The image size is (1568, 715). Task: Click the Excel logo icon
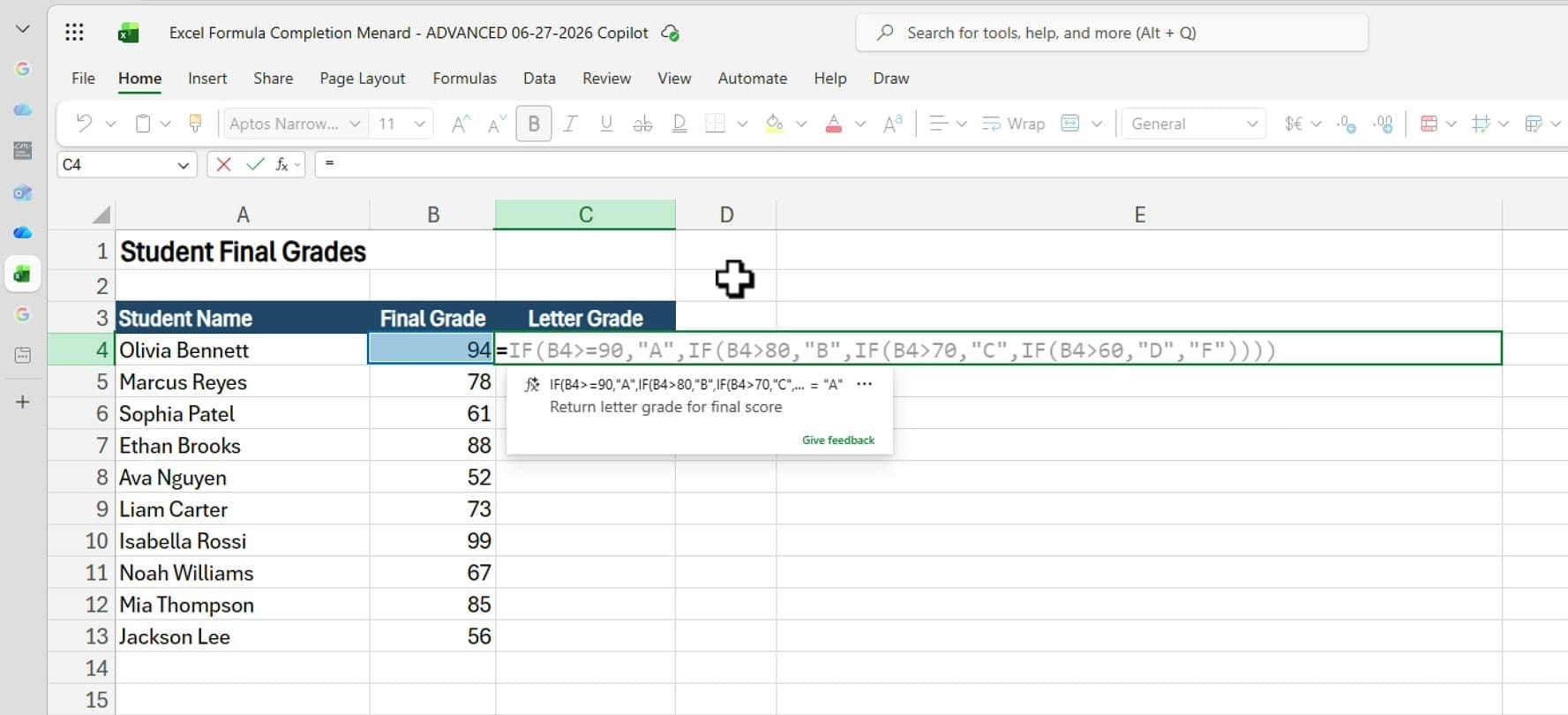tap(128, 34)
